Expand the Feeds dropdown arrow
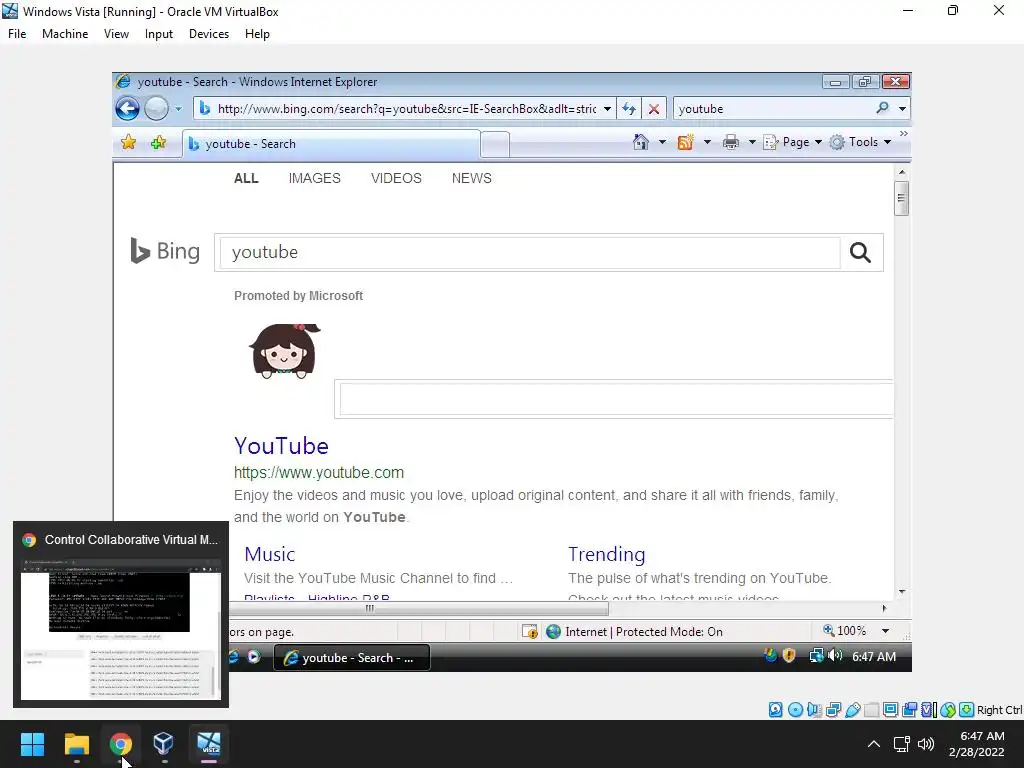 point(707,142)
